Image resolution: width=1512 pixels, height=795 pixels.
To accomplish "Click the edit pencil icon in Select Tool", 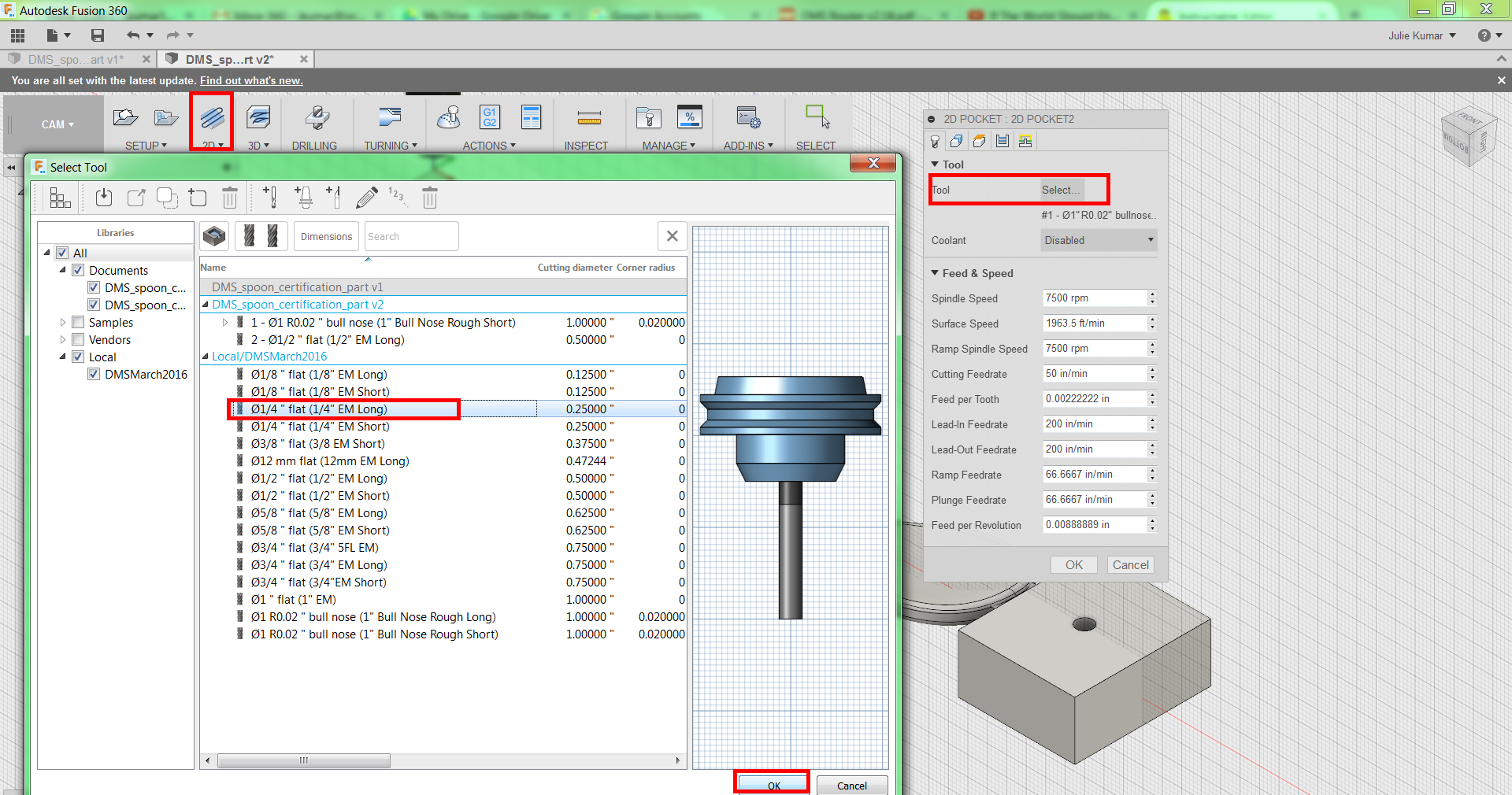I will pos(366,198).
